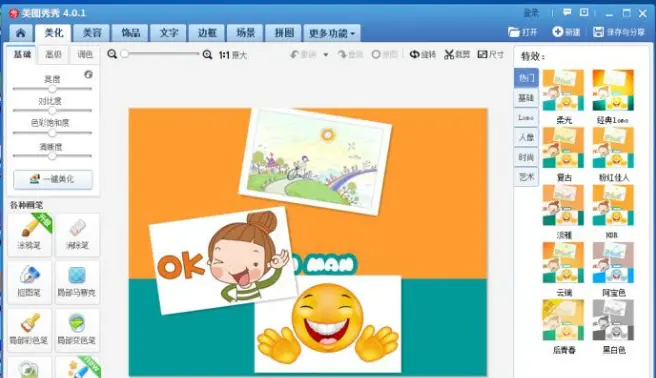Screen dimensions: 656x378
Task: Pick the 局部彩色笔 tool
Action: click(x=29, y=329)
